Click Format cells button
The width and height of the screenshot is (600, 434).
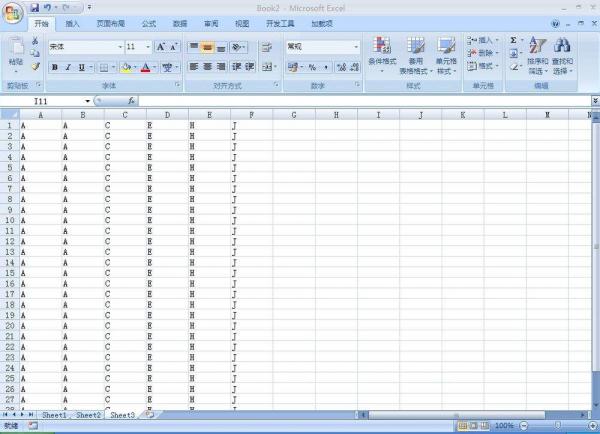482,66
